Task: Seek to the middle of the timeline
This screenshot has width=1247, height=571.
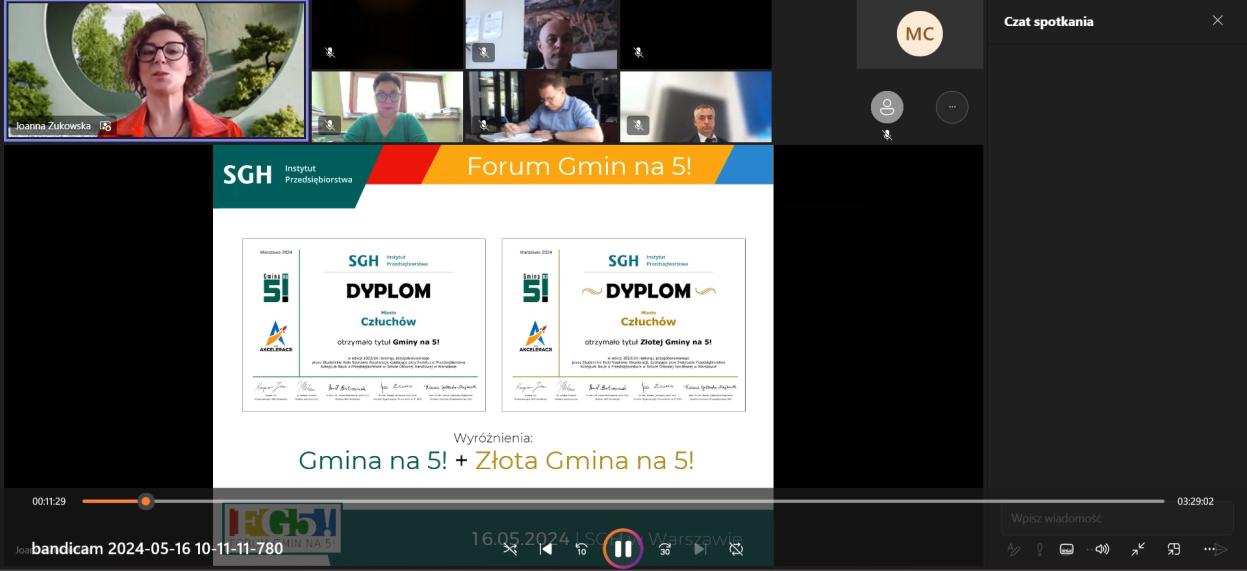Action: click(623, 501)
